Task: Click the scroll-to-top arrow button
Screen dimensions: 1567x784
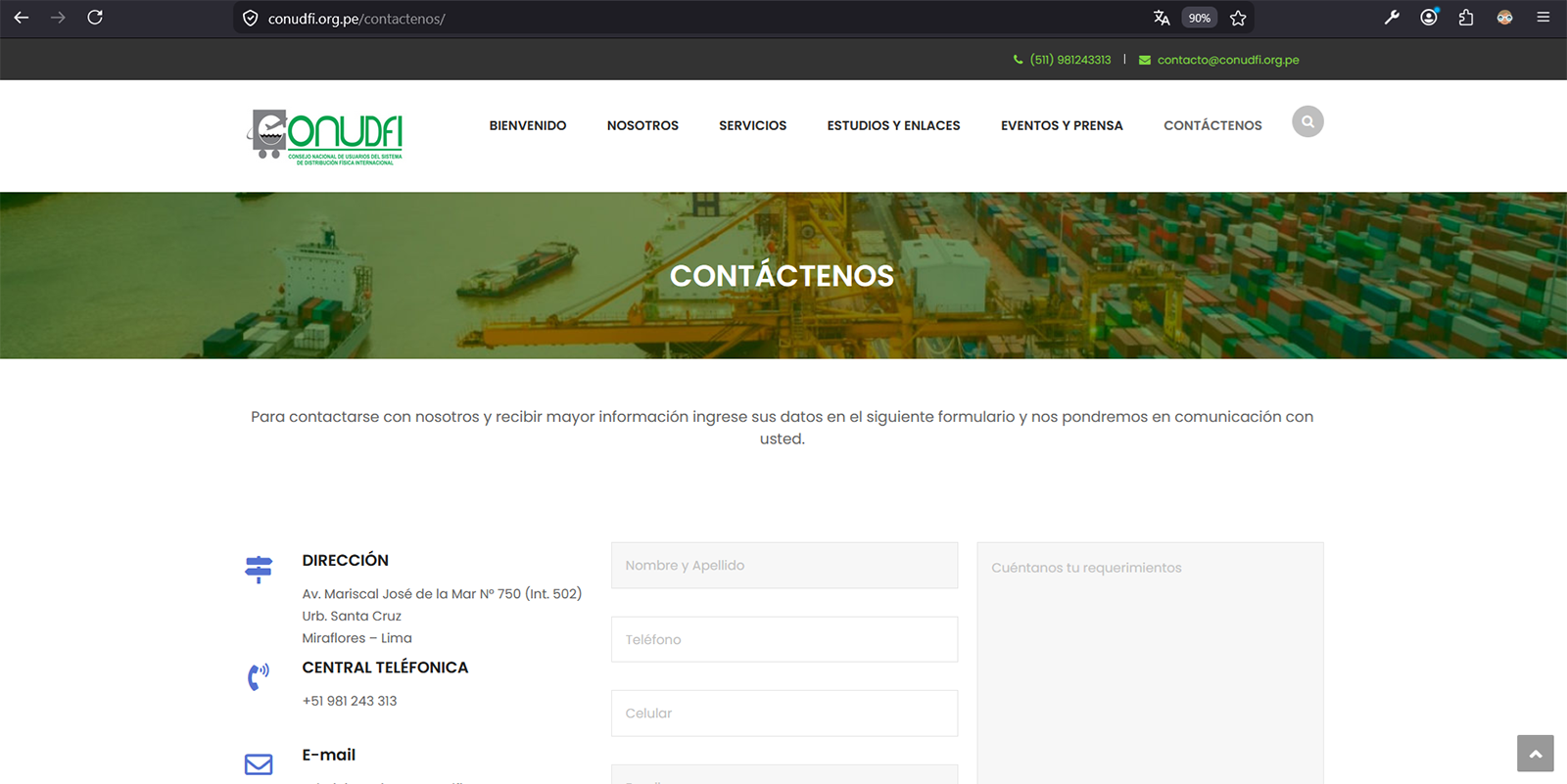Action: pyautogui.click(x=1536, y=754)
